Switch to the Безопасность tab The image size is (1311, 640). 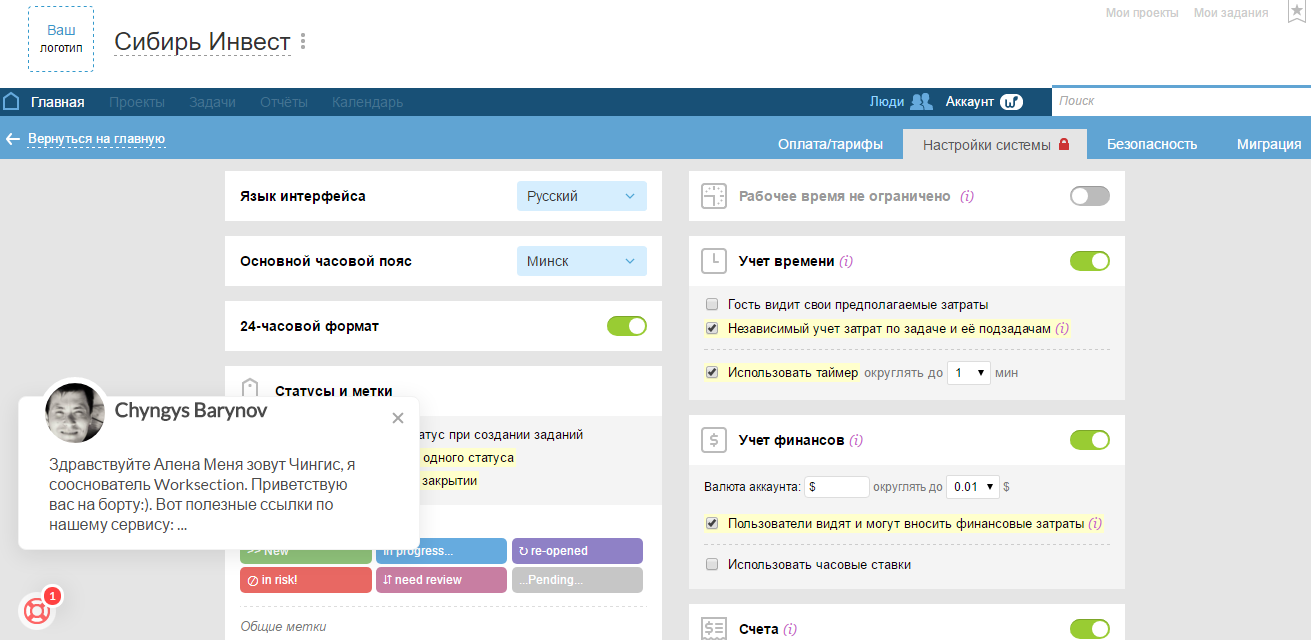click(x=1152, y=143)
